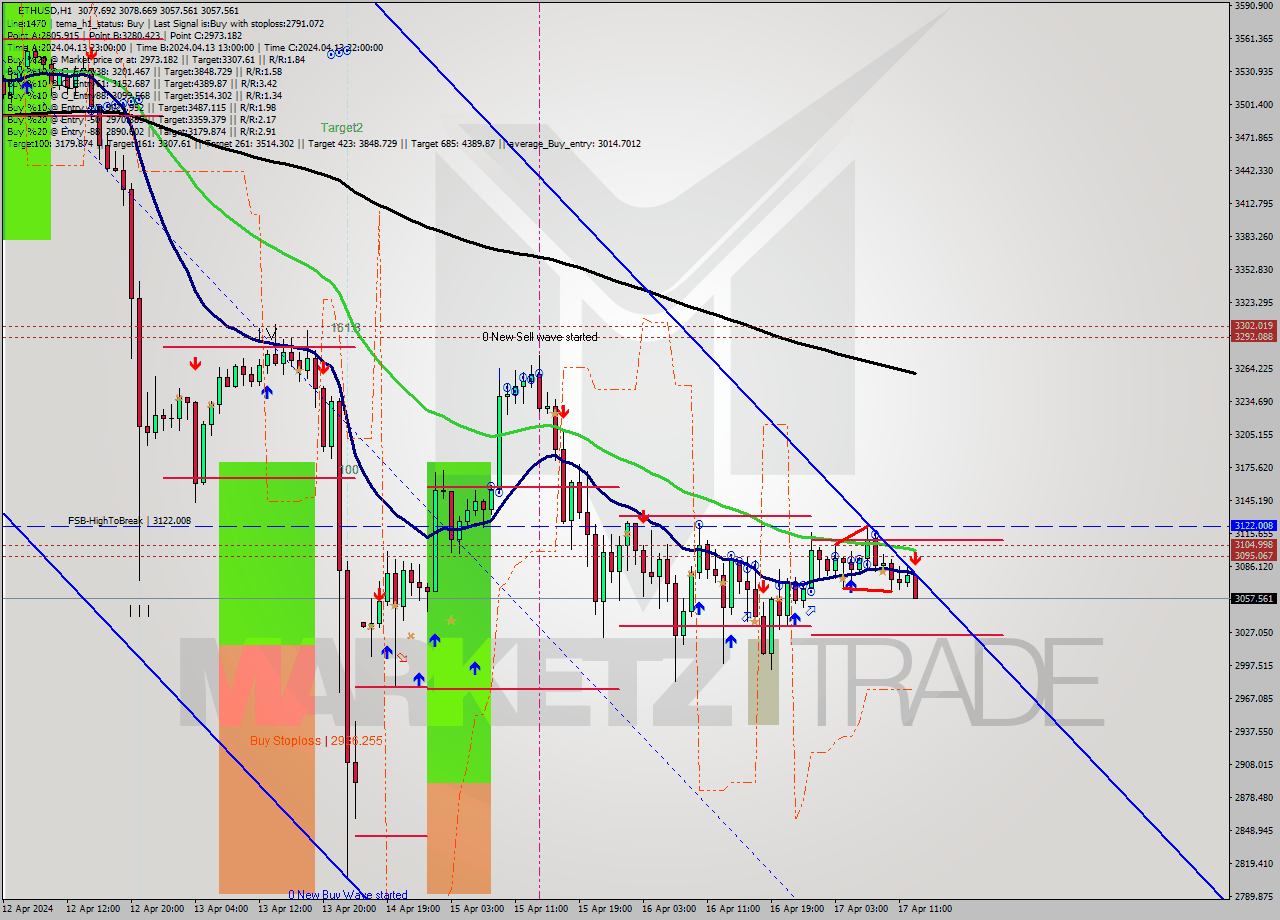This screenshot has width=1280, height=920.
Task: Click the 2908.015 price axis label
Action: tap(1254, 765)
